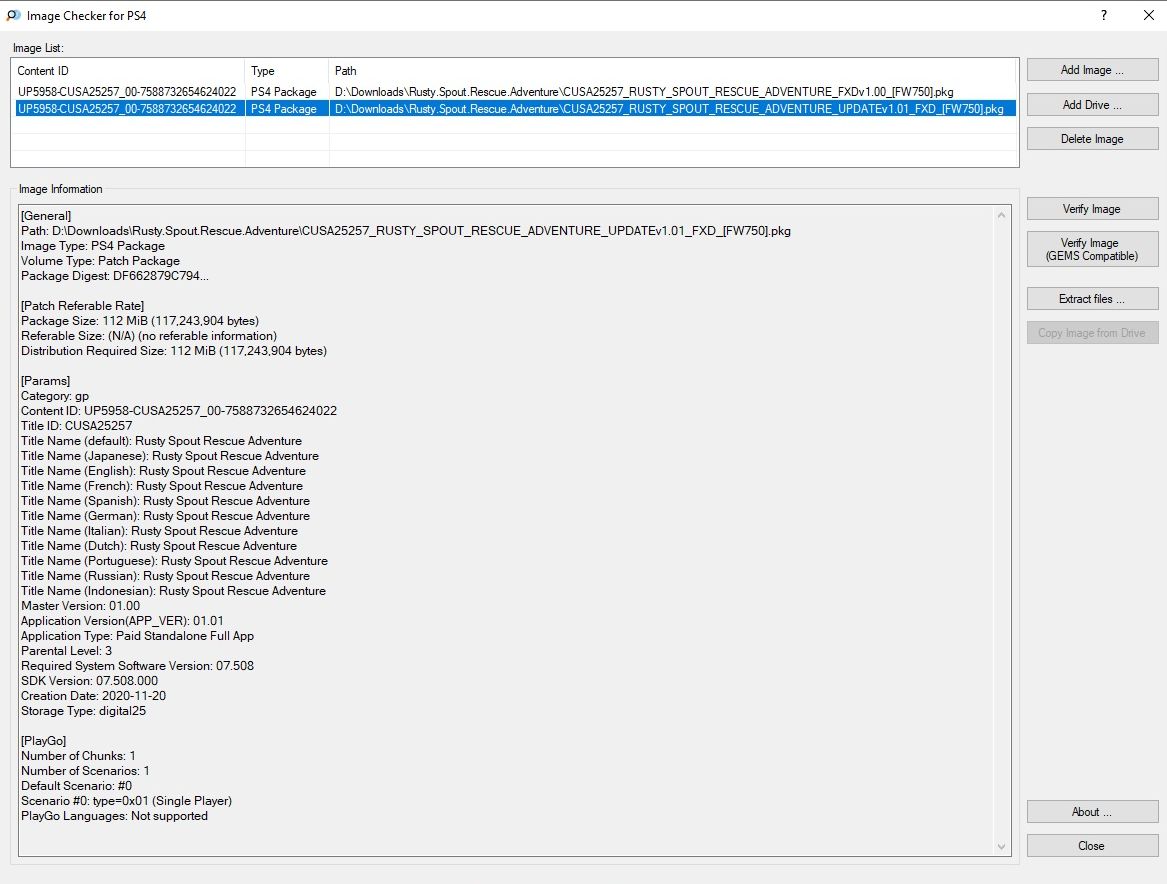Click the Path column header
Viewport: 1167px width, 884px height.
[670, 71]
